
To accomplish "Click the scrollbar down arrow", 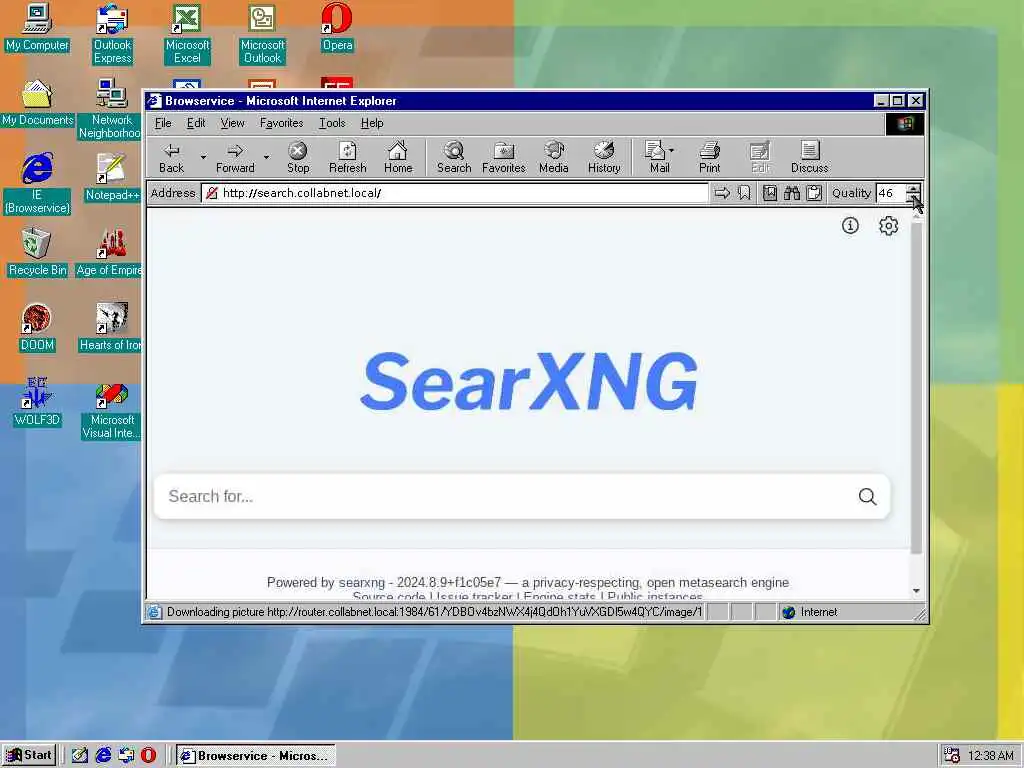I will coord(916,591).
